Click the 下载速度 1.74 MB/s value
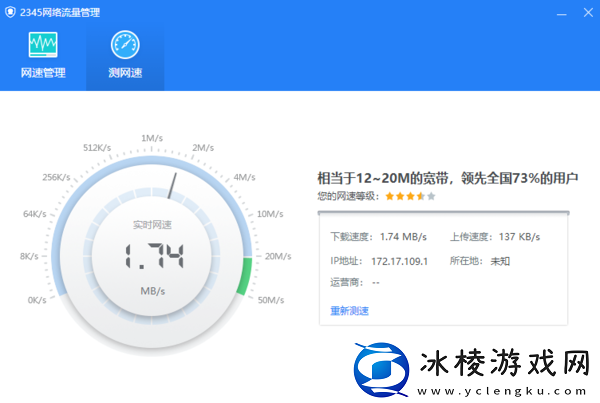The height and width of the screenshot is (403, 600). coord(403,237)
